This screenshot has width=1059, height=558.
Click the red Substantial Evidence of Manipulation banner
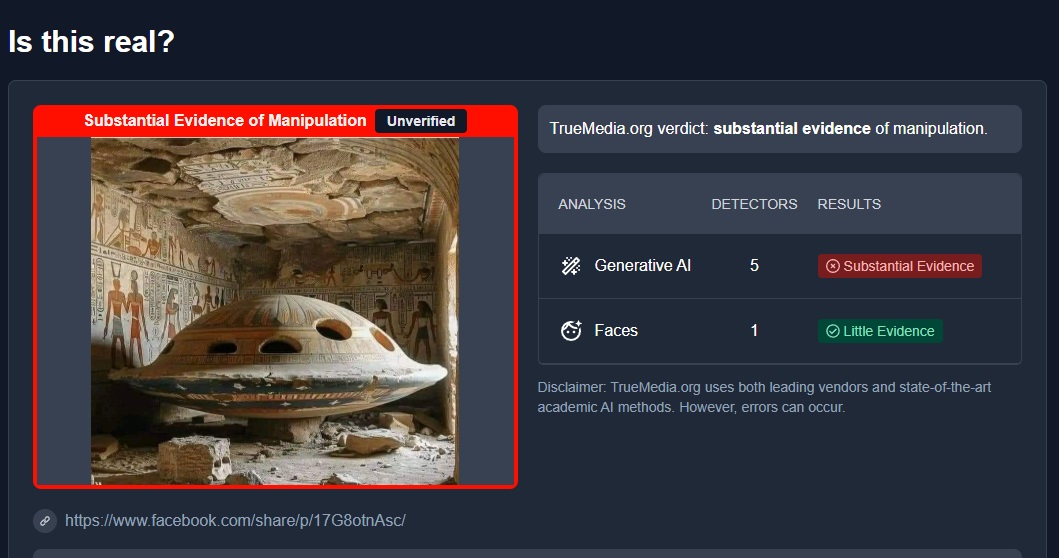225,121
